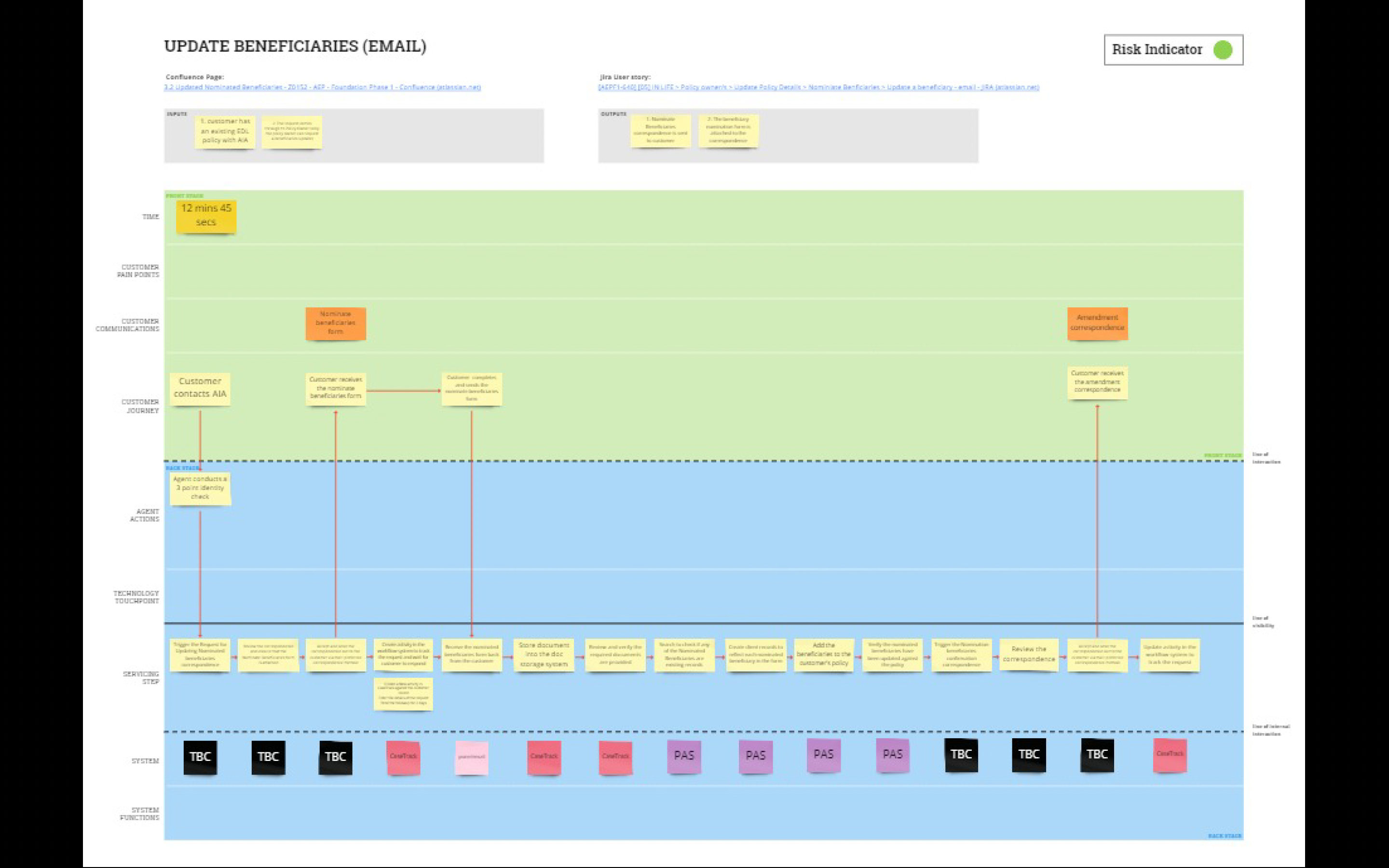Select the '12 mins 45 secs' time sticky

point(206,216)
